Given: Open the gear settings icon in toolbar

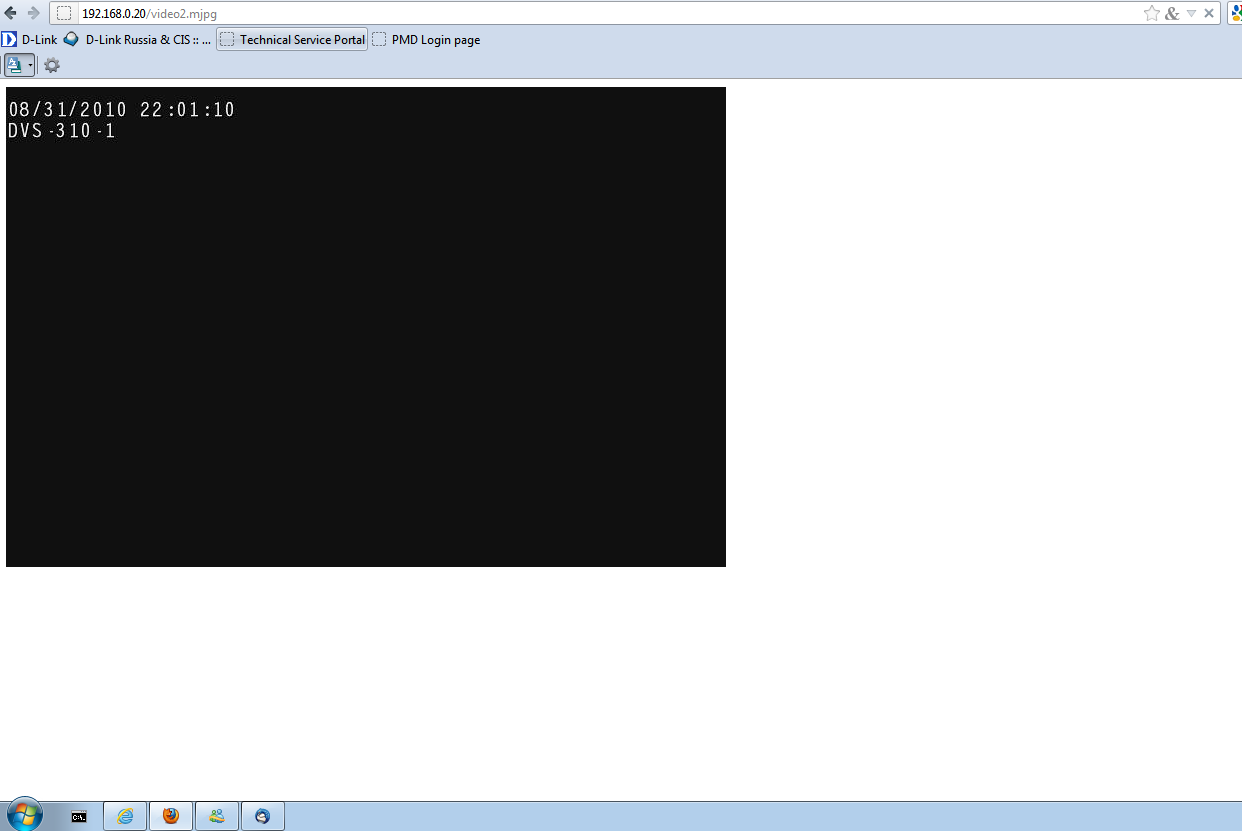Looking at the screenshot, I should click(52, 65).
